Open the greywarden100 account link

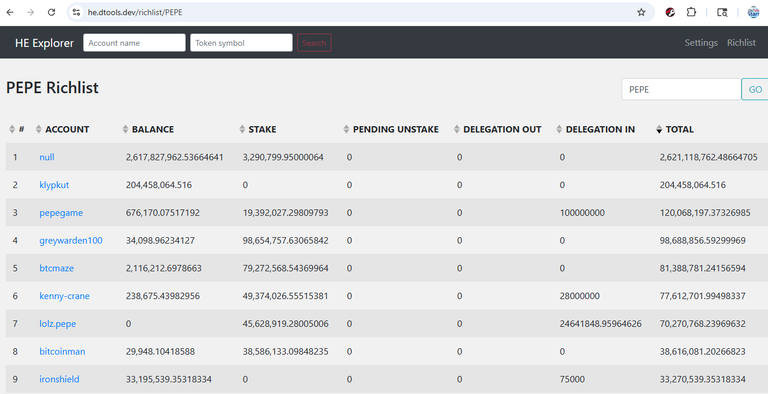(71, 241)
